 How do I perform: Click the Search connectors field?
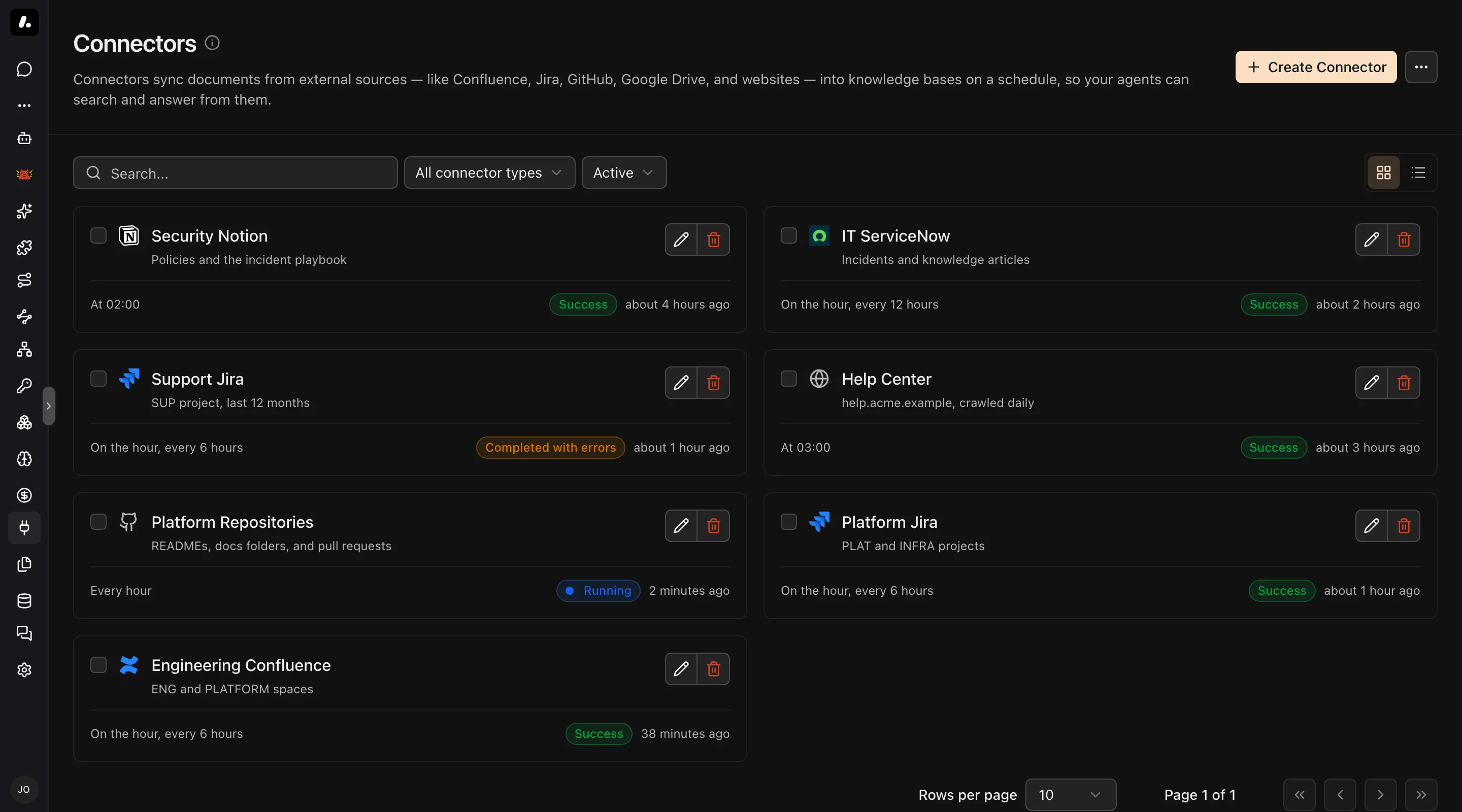tap(235, 173)
